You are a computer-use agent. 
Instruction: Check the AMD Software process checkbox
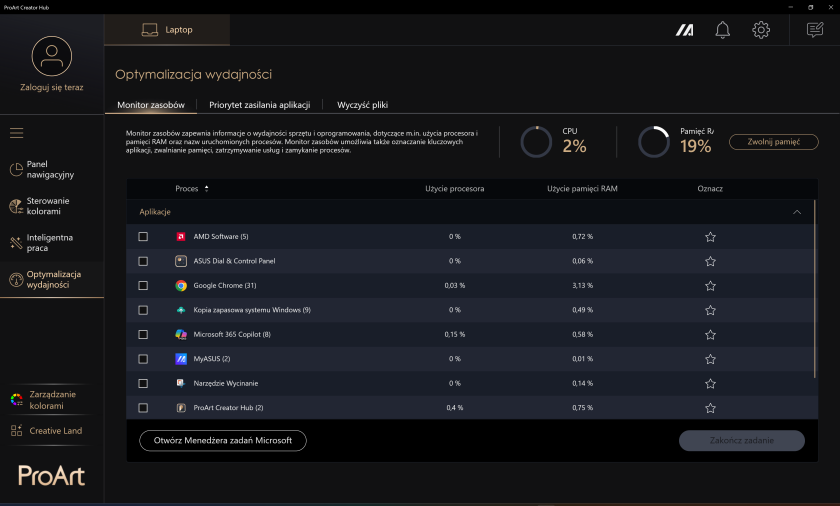(x=143, y=237)
